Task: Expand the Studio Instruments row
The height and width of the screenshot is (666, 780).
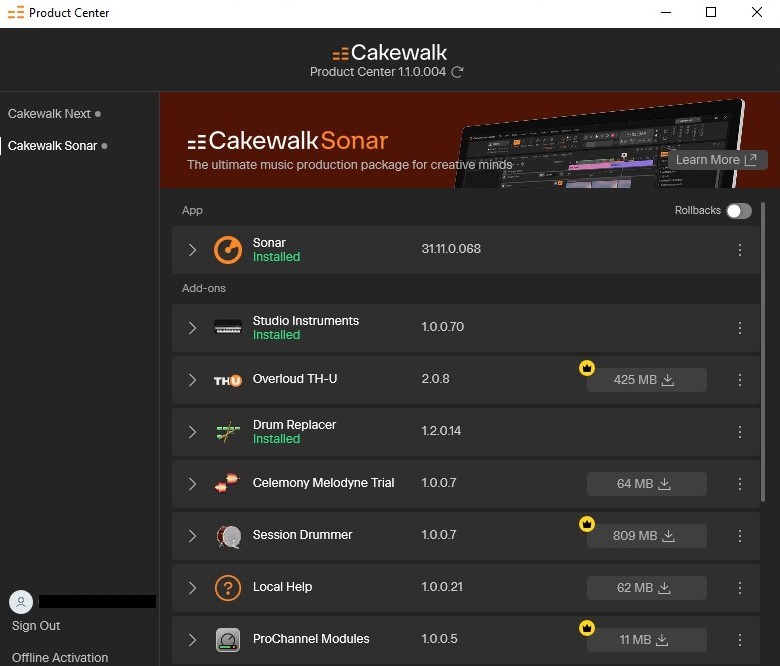Action: pyautogui.click(x=192, y=328)
